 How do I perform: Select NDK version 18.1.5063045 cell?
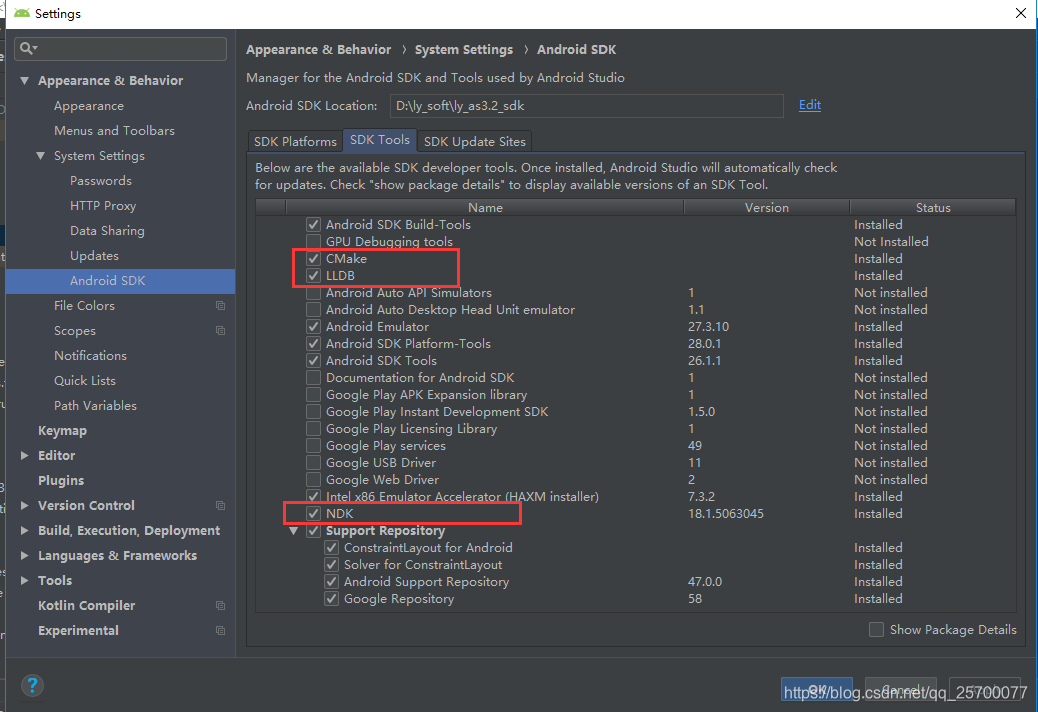(x=726, y=513)
